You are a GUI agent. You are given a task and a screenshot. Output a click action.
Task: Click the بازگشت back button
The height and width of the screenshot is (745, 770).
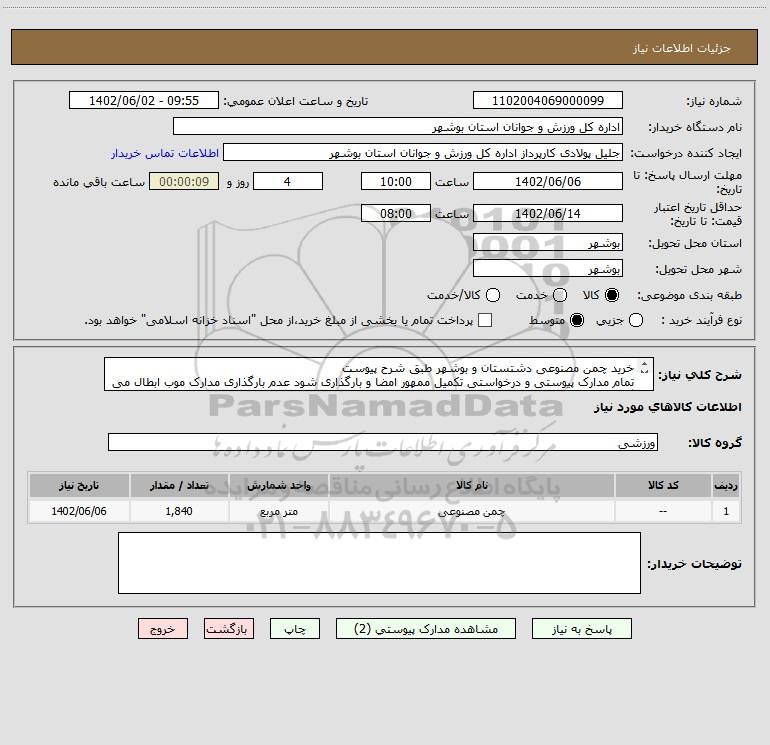pyautogui.click(x=229, y=629)
